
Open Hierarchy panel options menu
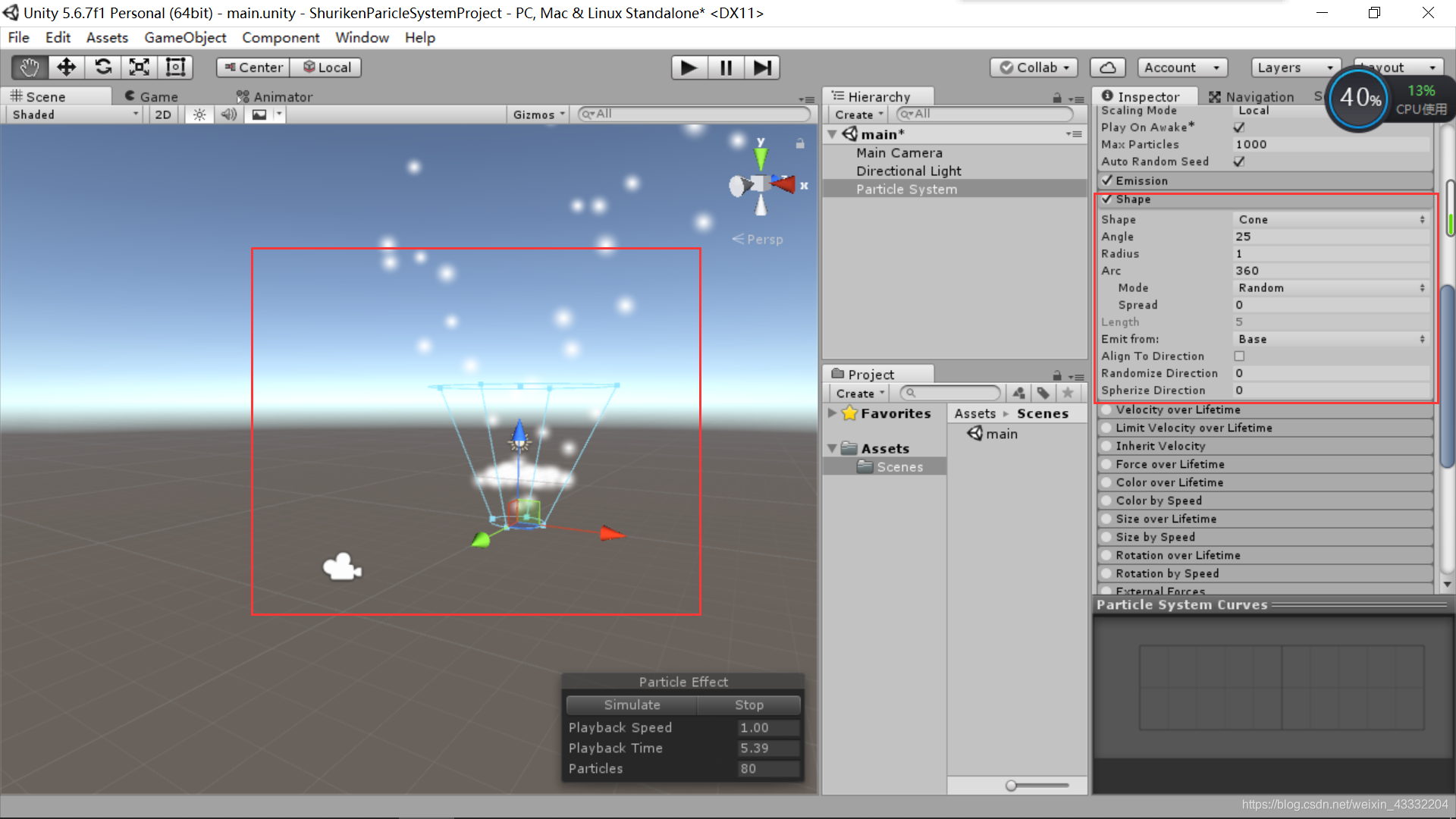point(1076,99)
